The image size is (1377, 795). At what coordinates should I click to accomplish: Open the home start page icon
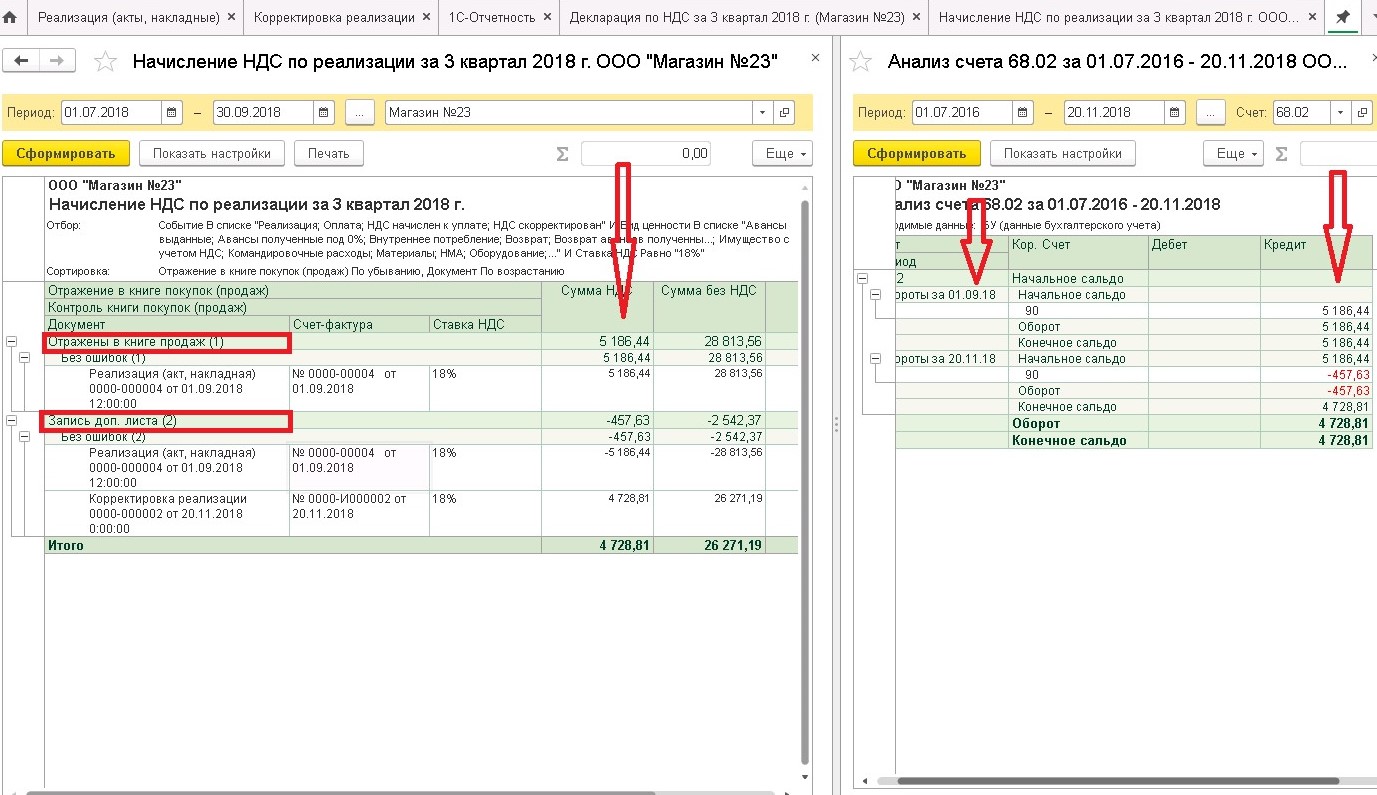click(11, 18)
